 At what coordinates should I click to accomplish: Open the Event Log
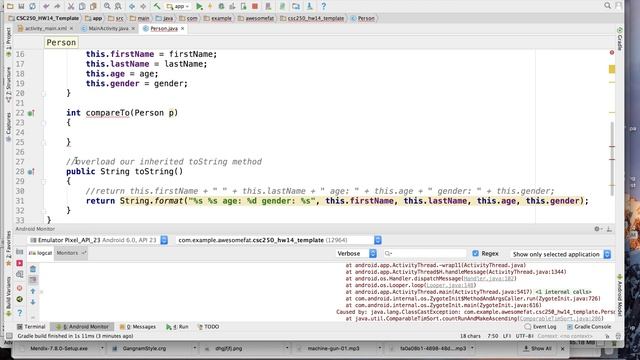(x=540, y=327)
